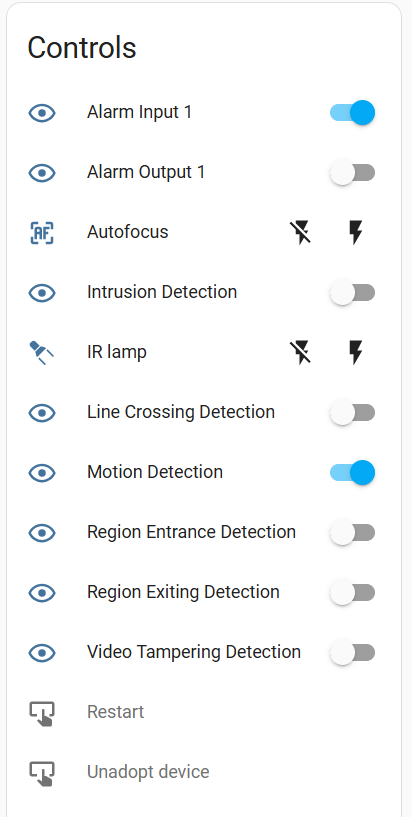Select Unadopt device text
This screenshot has height=817, width=412.
click(148, 772)
